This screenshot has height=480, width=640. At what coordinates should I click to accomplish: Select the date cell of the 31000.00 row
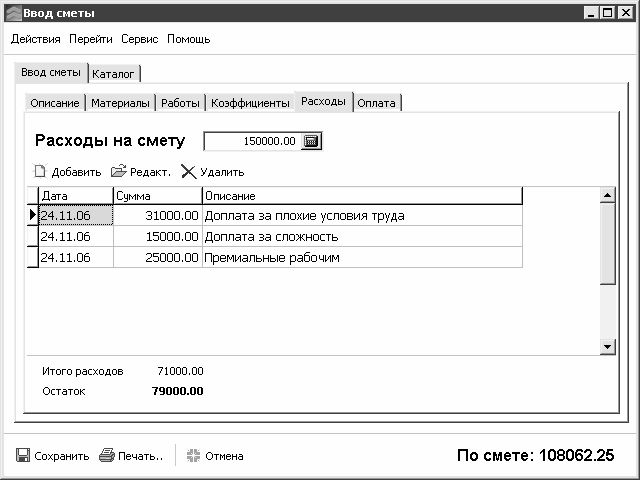(76, 215)
